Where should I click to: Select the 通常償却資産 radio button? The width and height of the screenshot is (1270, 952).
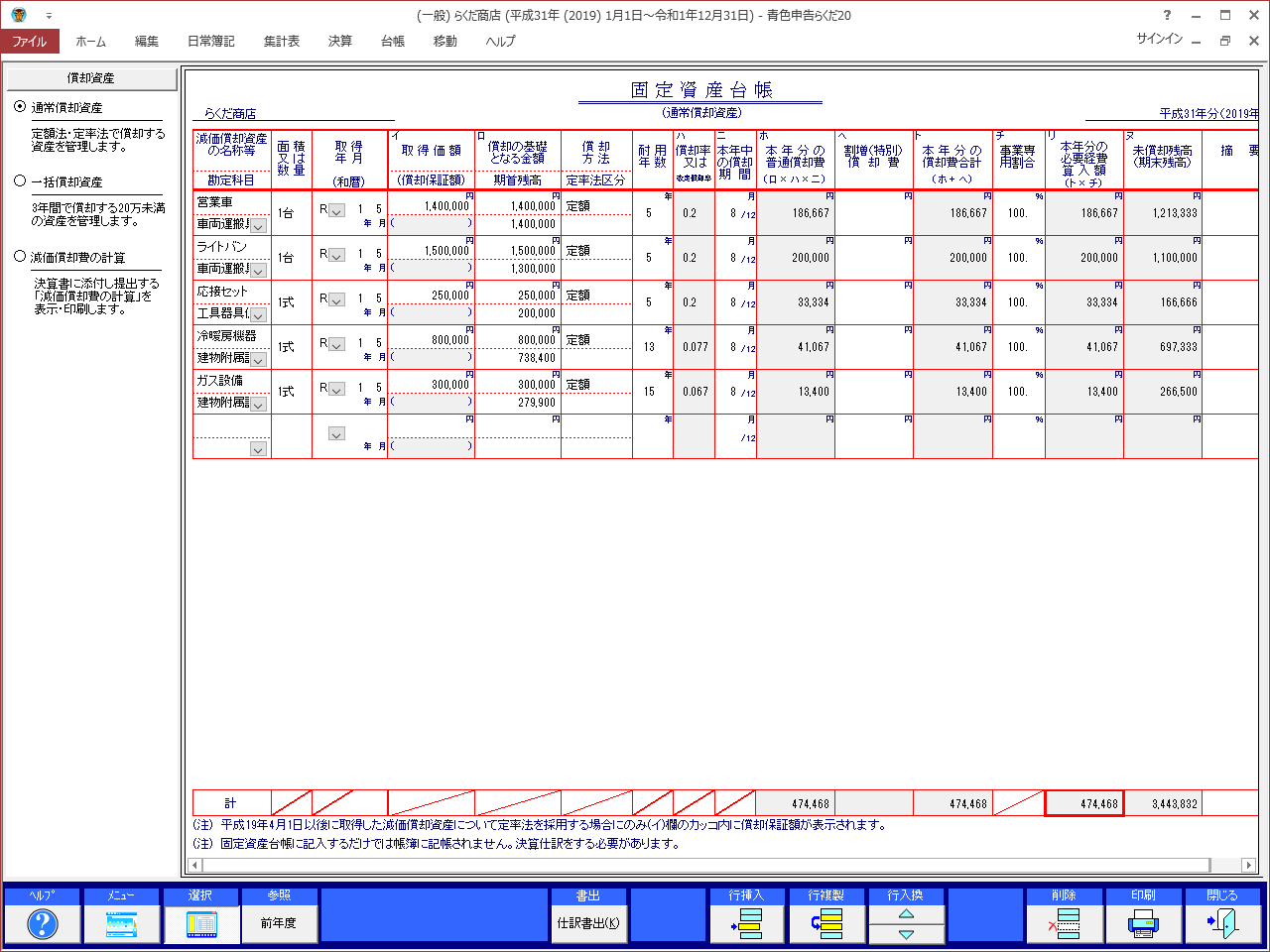(20, 107)
